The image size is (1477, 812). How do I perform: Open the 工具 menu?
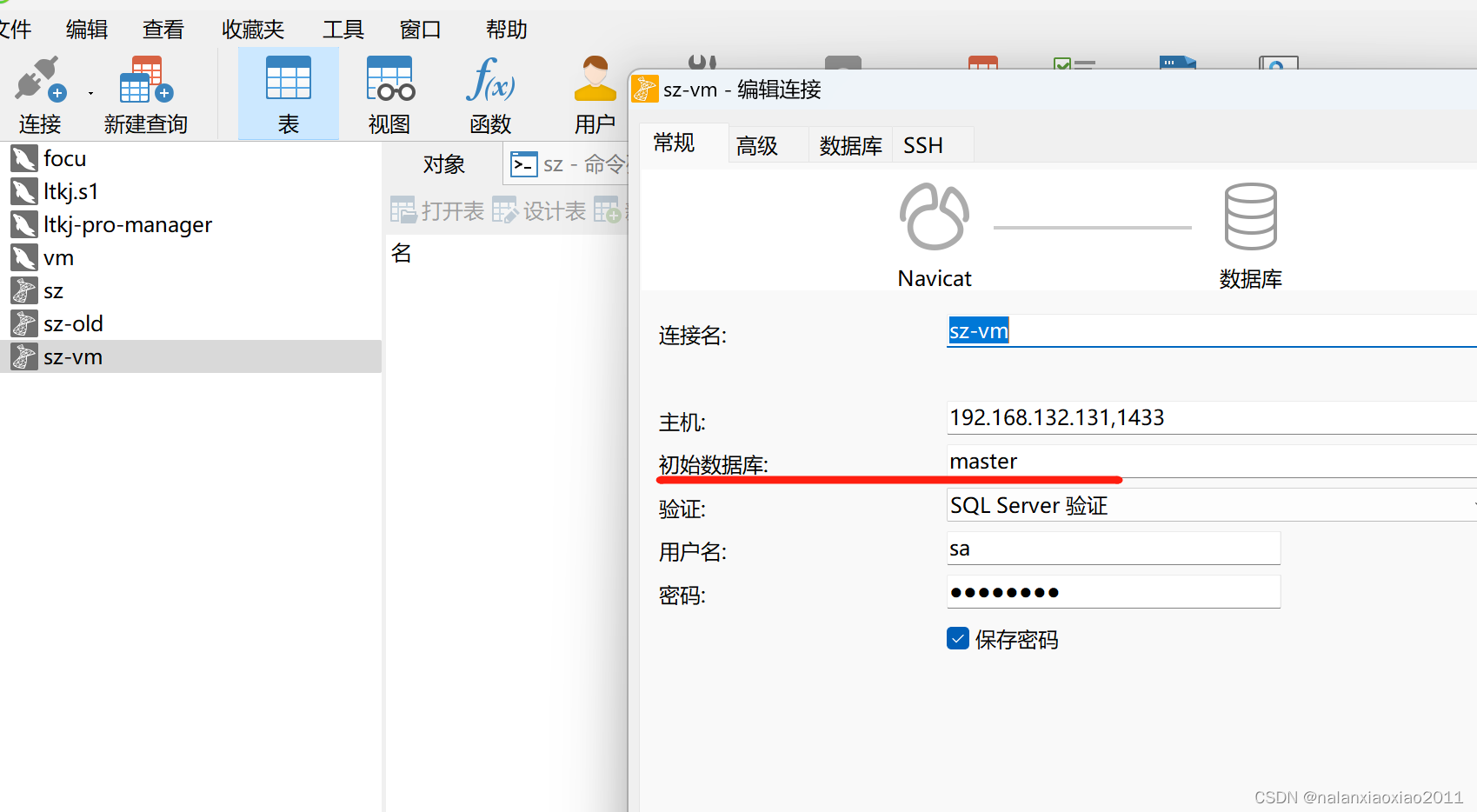343,30
